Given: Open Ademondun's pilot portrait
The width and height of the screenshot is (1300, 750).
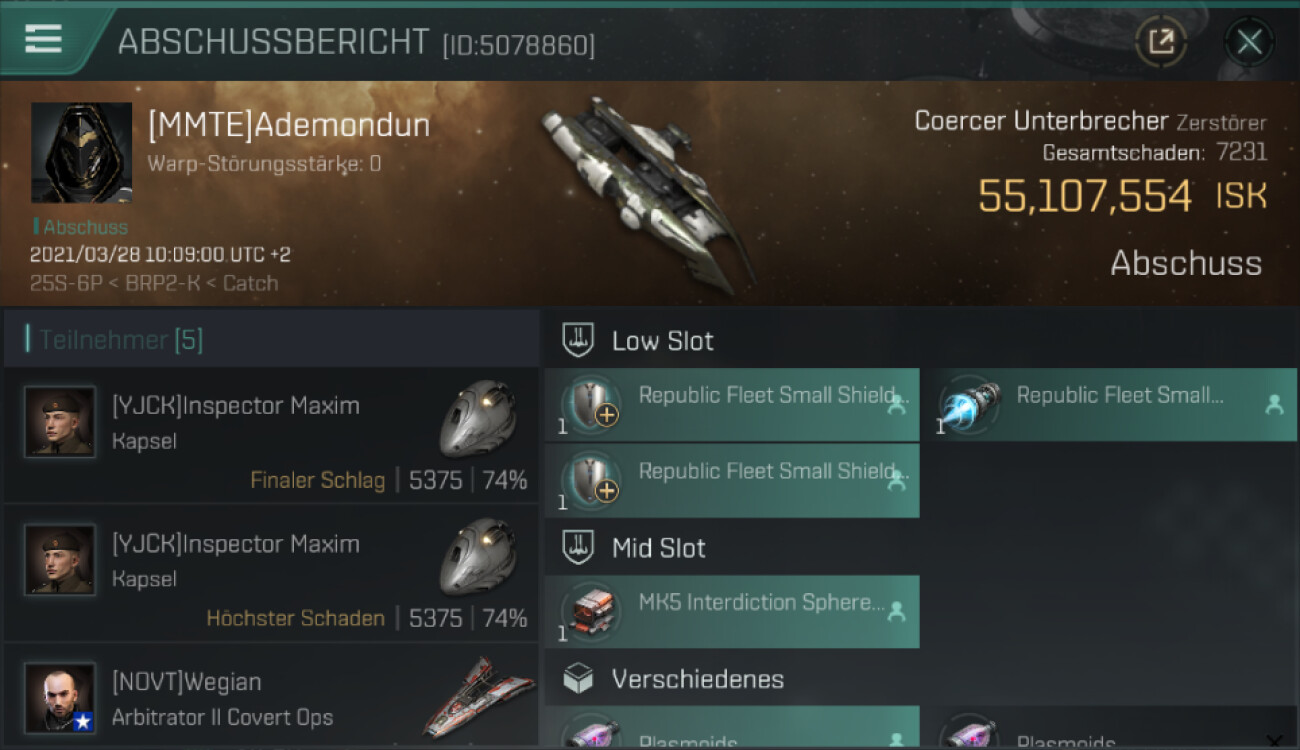Looking at the screenshot, I should tap(81, 152).
